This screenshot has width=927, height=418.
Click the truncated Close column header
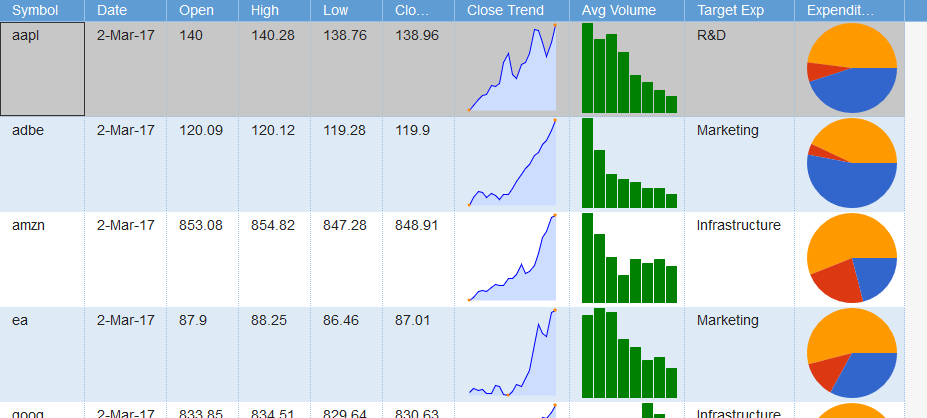tap(419, 11)
